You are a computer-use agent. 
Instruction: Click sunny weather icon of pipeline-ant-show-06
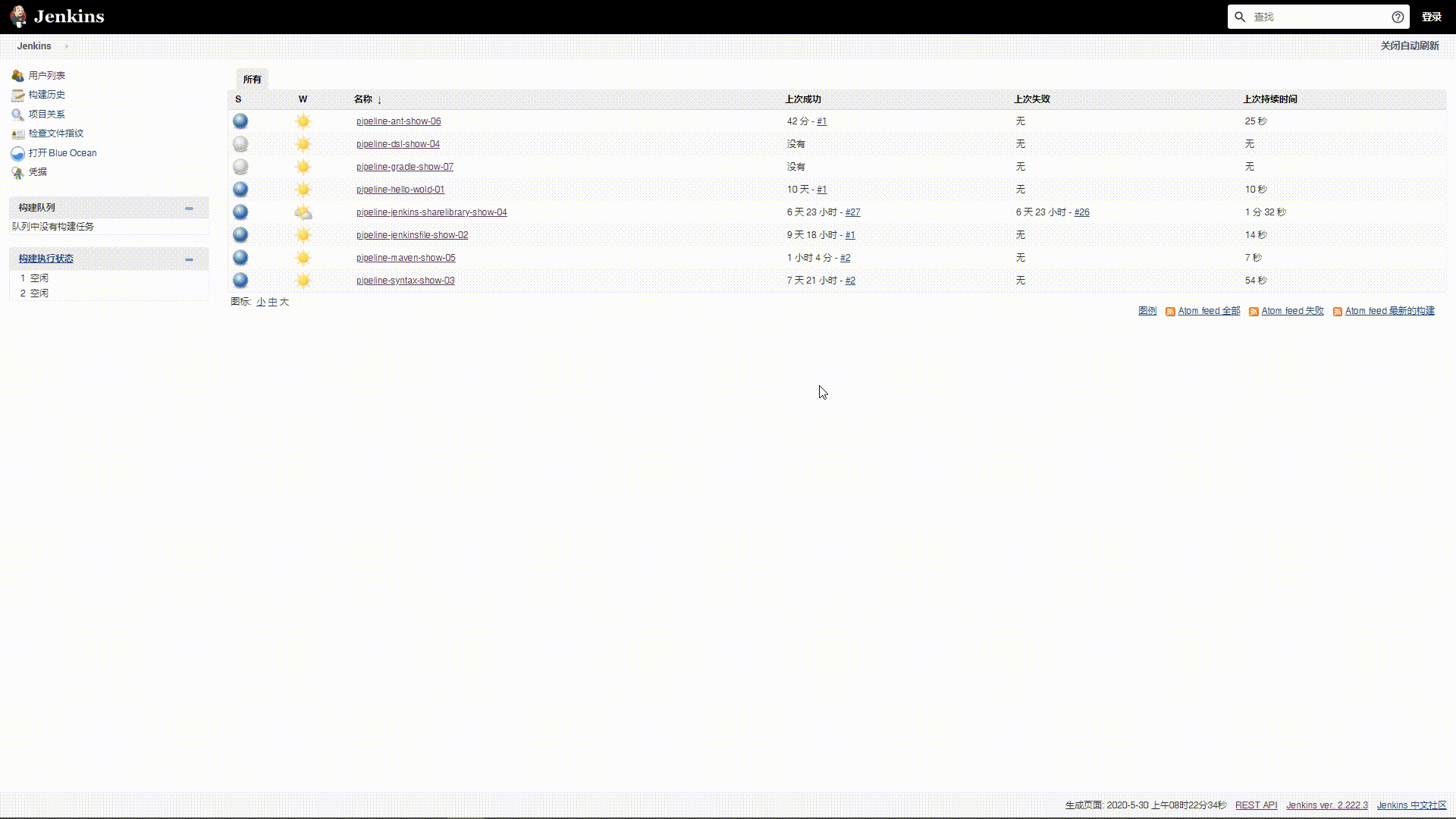point(303,121)
